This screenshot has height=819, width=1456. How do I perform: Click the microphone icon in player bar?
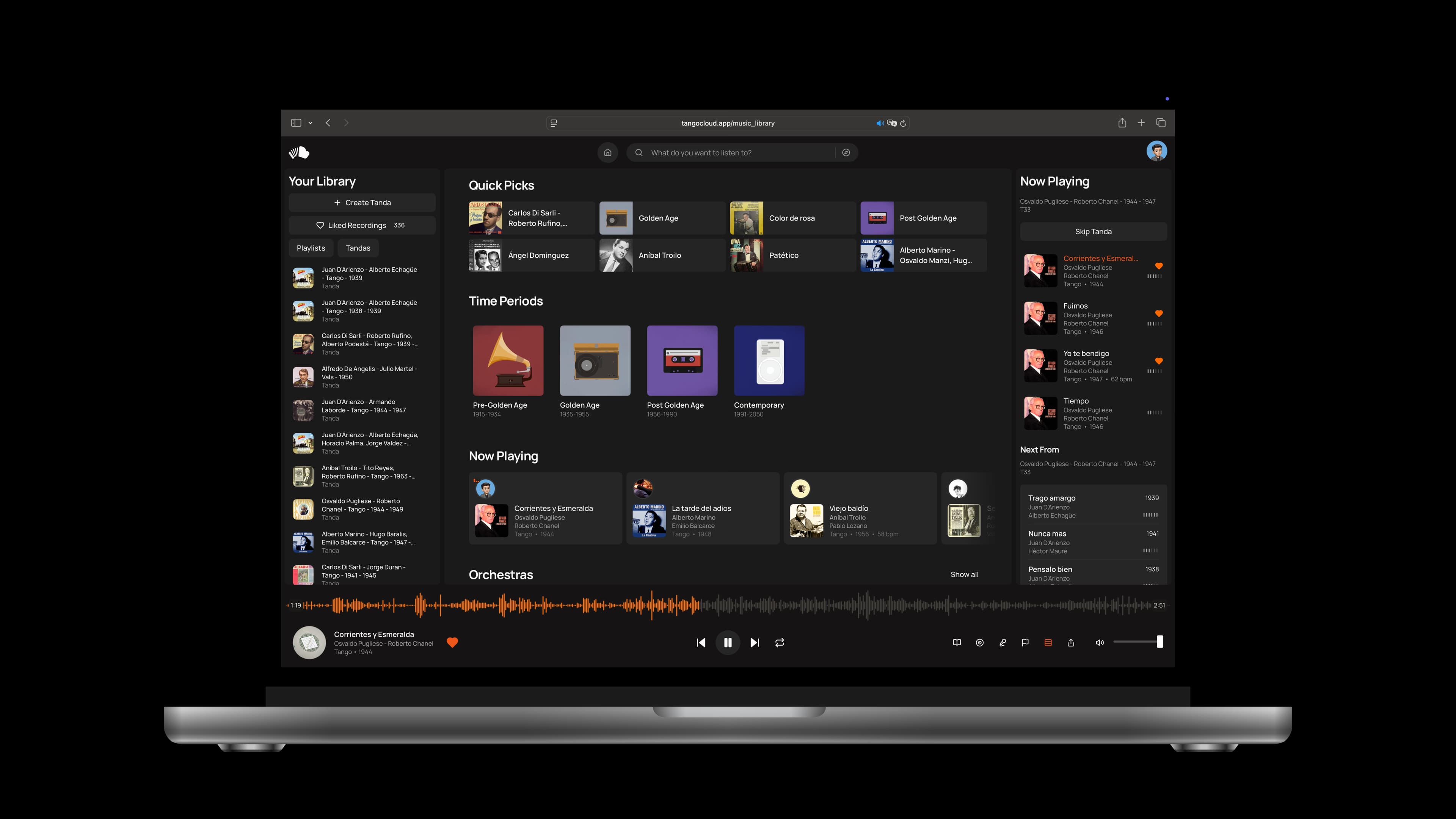tap(1003, 643)
